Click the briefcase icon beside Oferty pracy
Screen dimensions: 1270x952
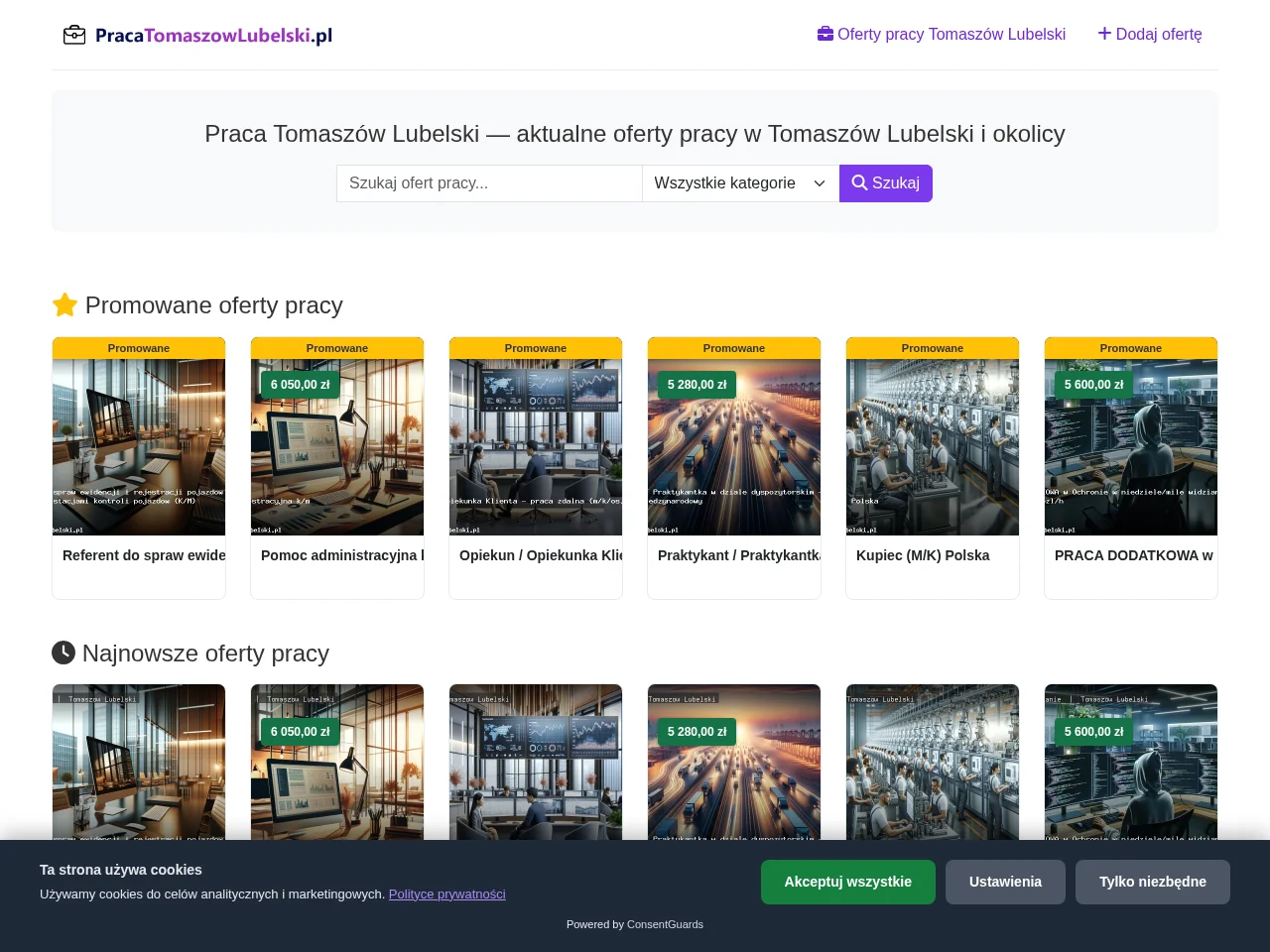tap(825, 34)
